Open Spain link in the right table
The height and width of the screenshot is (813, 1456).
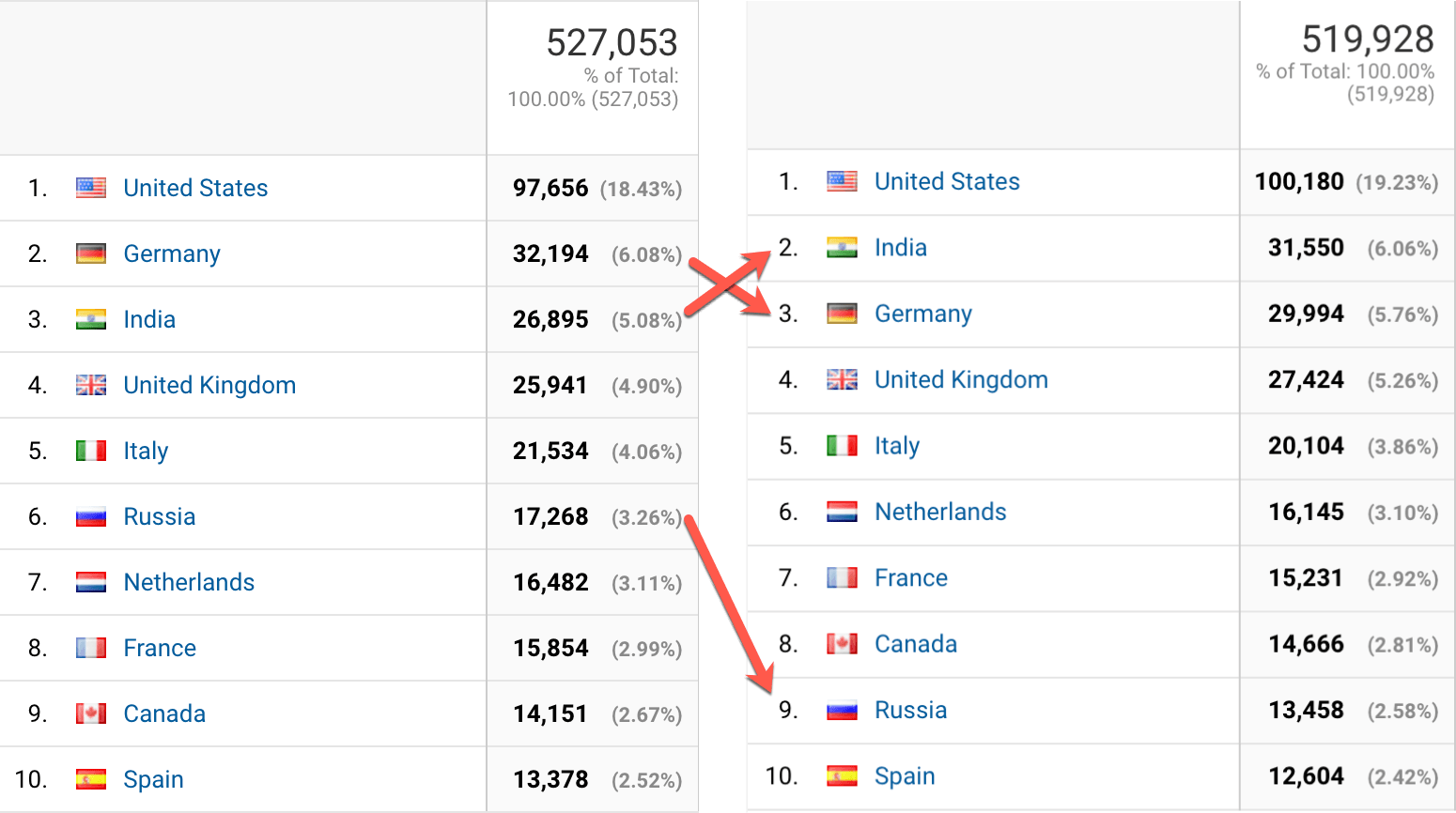pos(905,776)
